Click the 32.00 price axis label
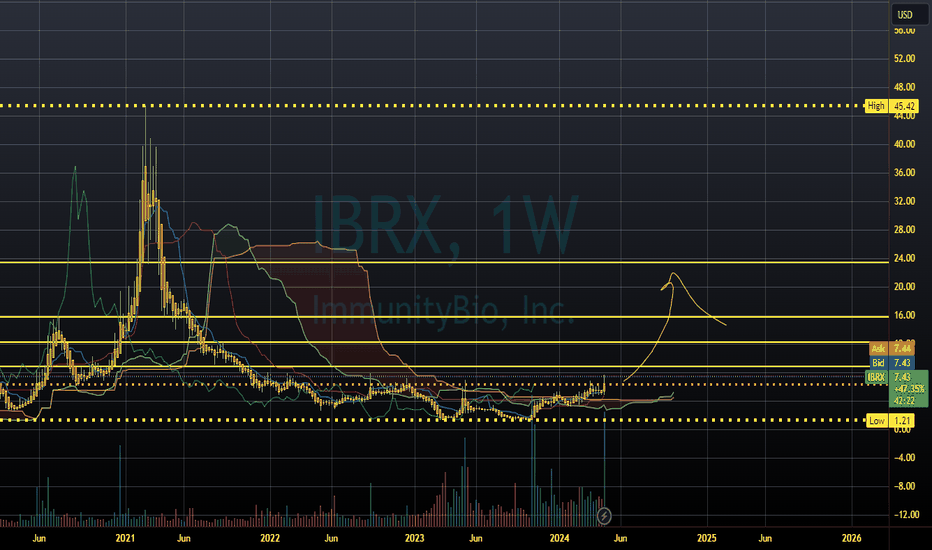Screen dimensions: 932x550 pyautogui.click(x=904, y=201)
